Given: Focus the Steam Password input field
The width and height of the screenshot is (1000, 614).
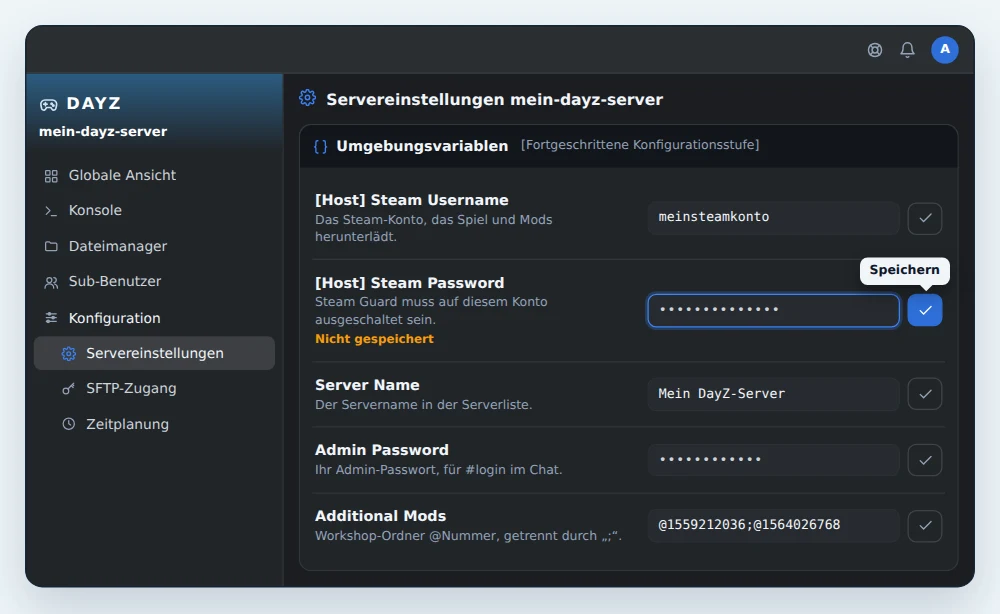Looking at the screenshot, I should pos(774,311).
